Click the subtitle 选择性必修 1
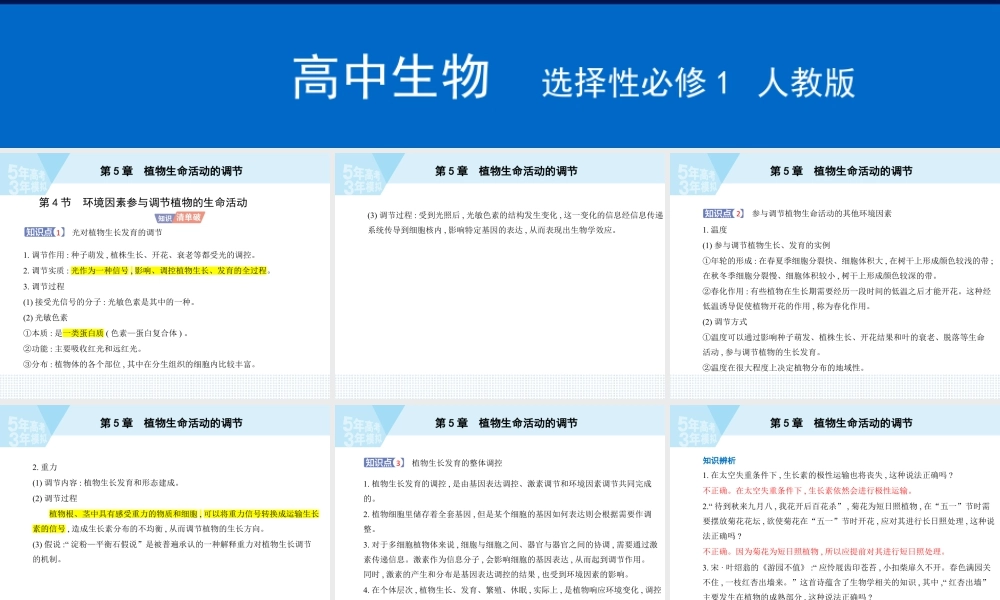Screen dimensions: 1000x600 tap(635, 82)
